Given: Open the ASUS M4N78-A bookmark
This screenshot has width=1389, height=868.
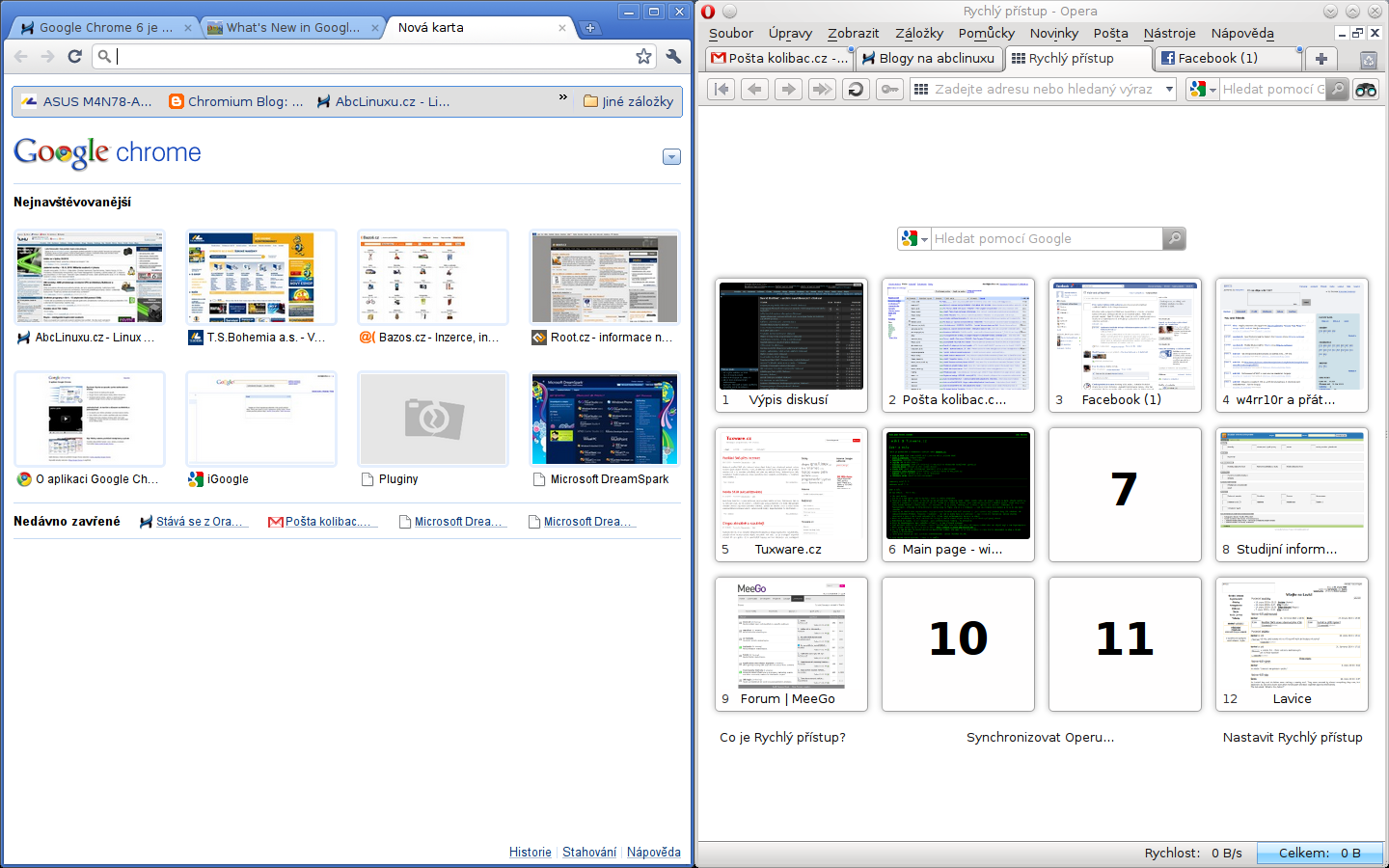Looking at the screenshot, I should click(x=86, y=101).
